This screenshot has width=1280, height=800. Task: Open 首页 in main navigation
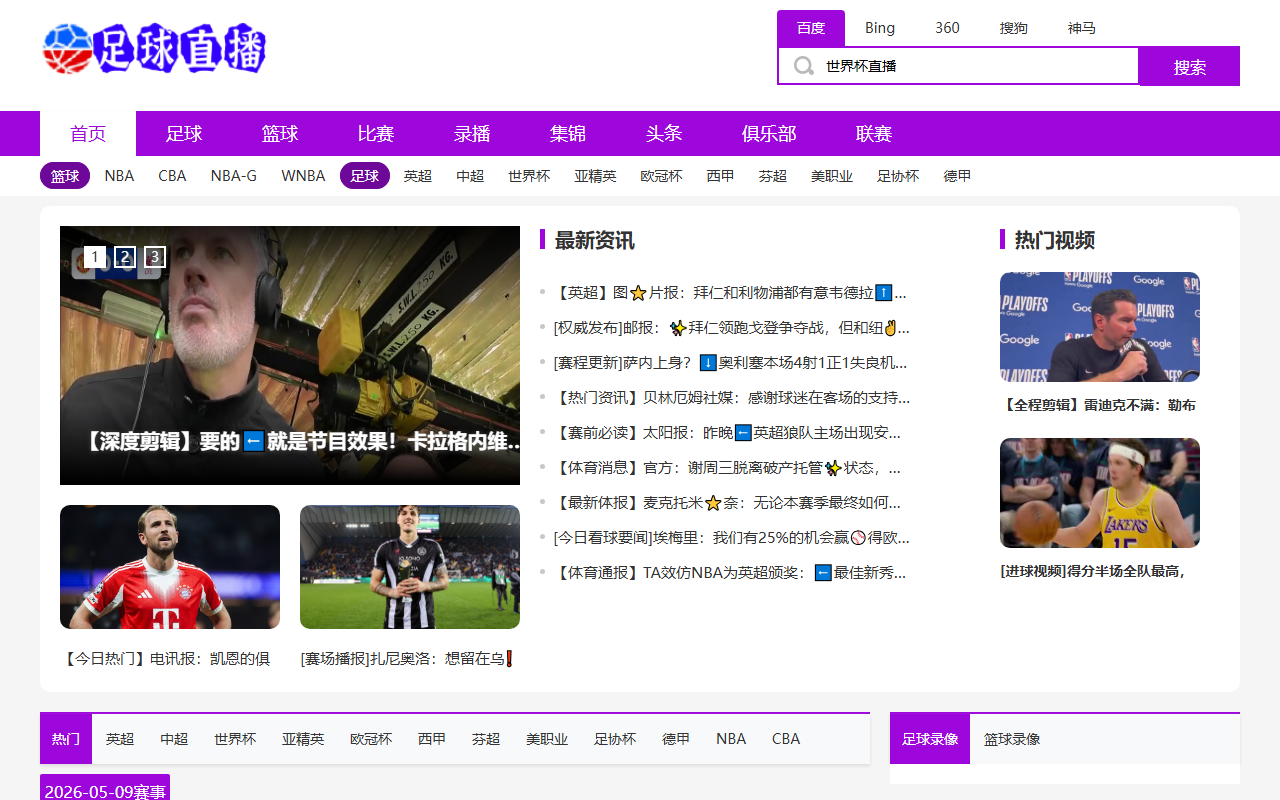click(x=88, y=134)
